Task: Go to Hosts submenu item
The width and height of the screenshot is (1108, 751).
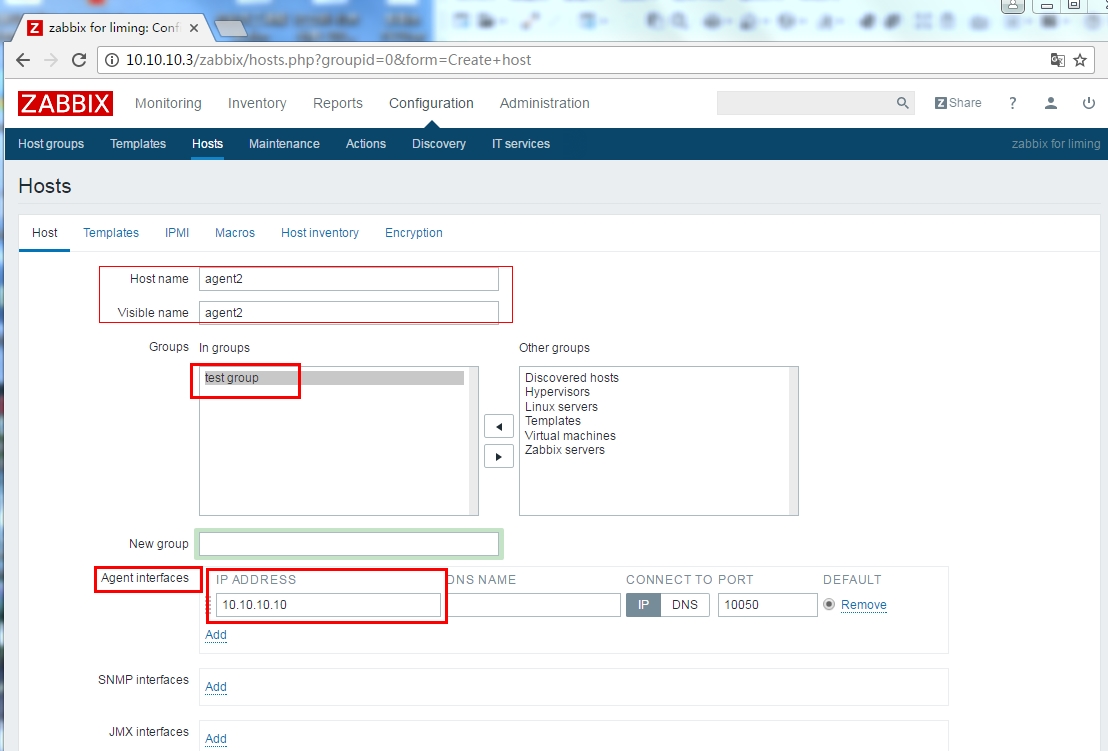Action: 207,143
